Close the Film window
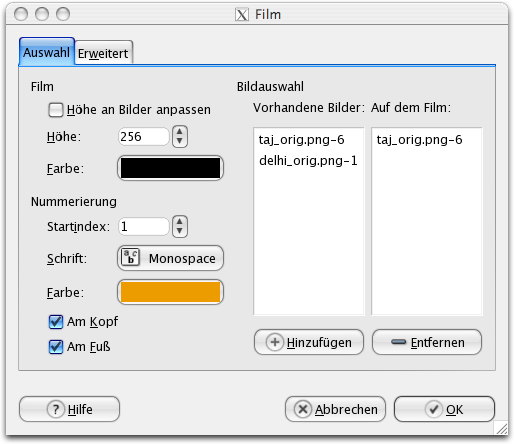 [21, 14]
